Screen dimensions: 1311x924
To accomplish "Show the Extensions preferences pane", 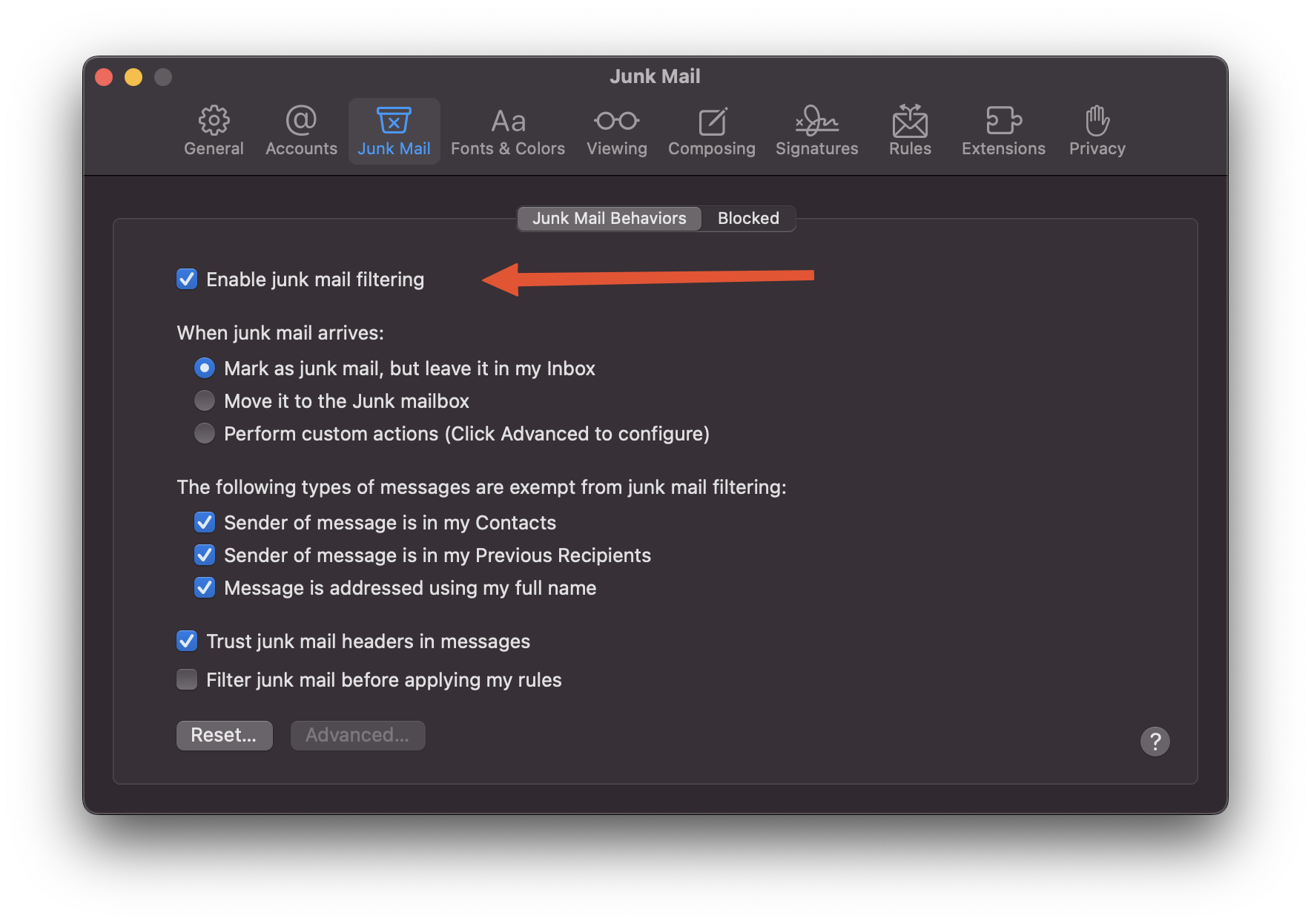I will click(1003, 131).
